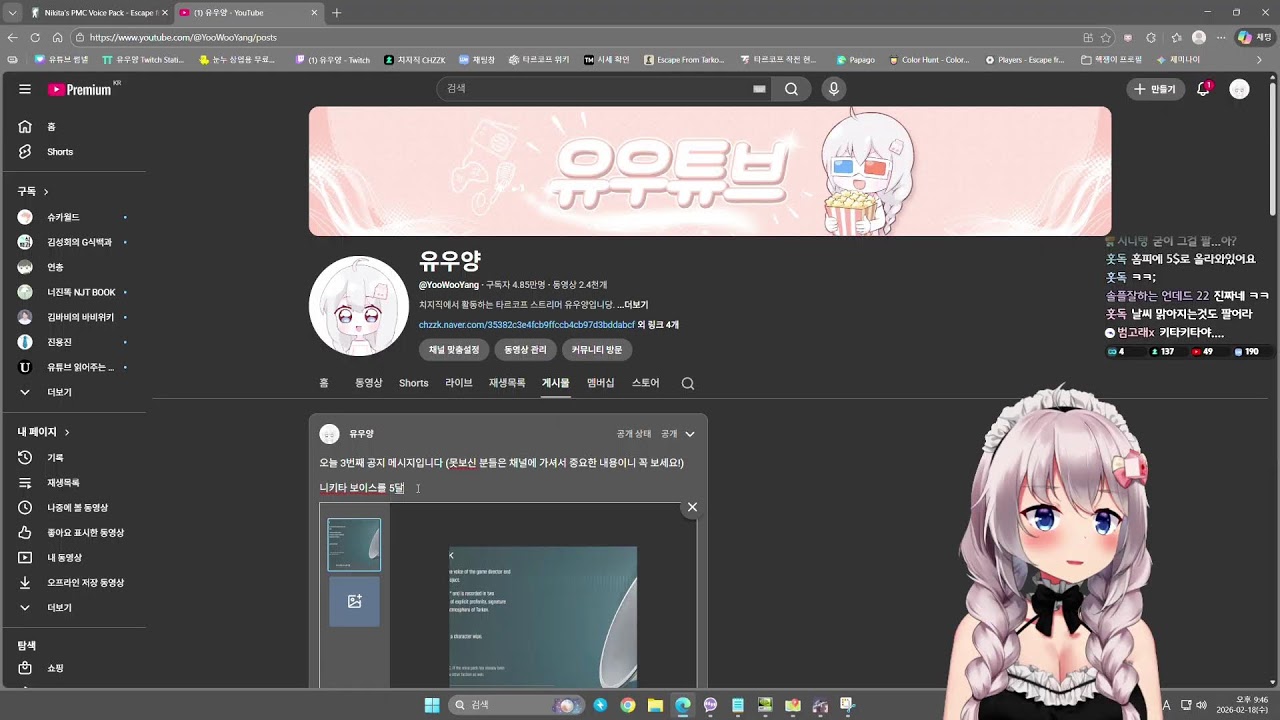The width and height of the screenshot is (1280, 720).
Task: Open the 공개 visibility dropdown
Action: pyautogui.click(x=678, y=434)
